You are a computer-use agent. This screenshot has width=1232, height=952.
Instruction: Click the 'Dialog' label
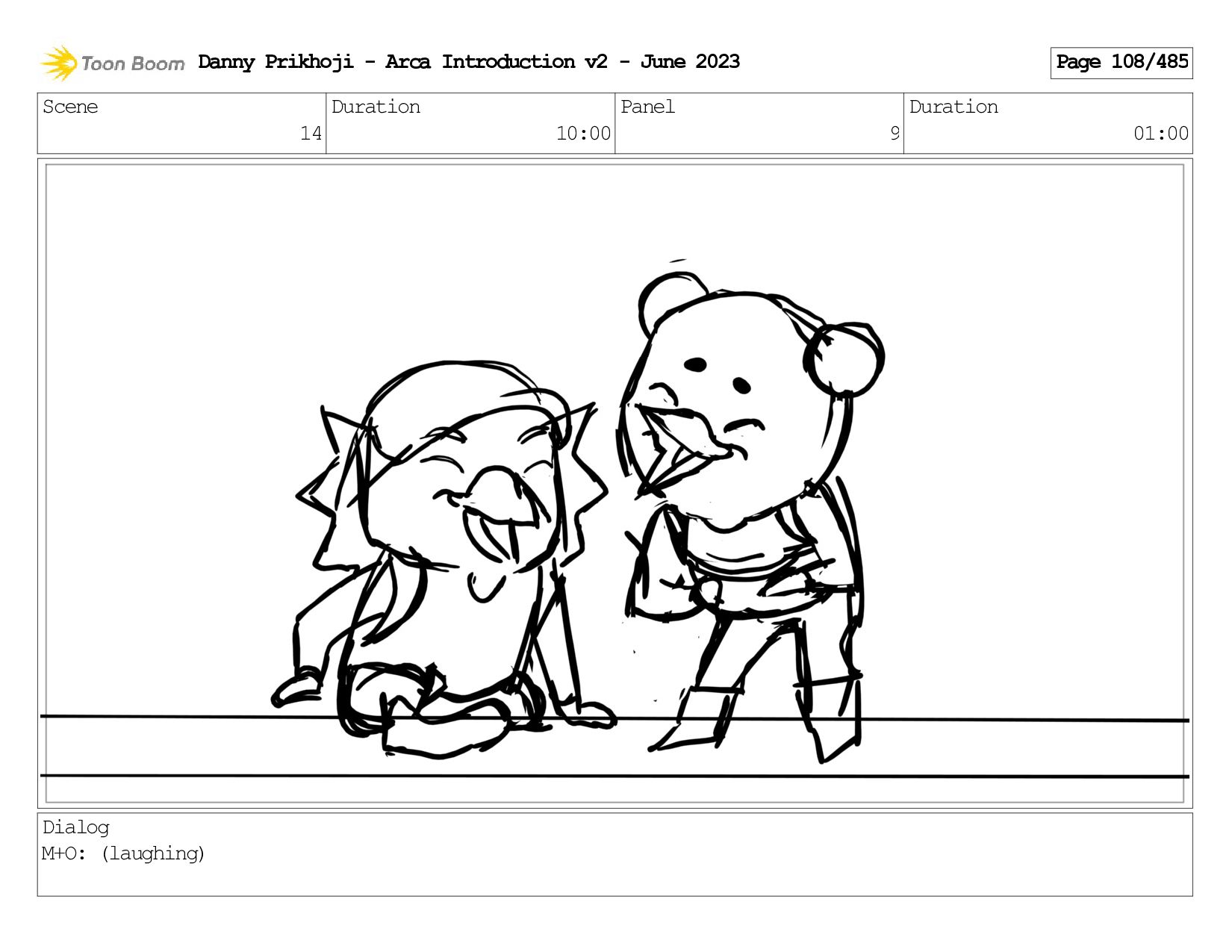coord(75,827)
